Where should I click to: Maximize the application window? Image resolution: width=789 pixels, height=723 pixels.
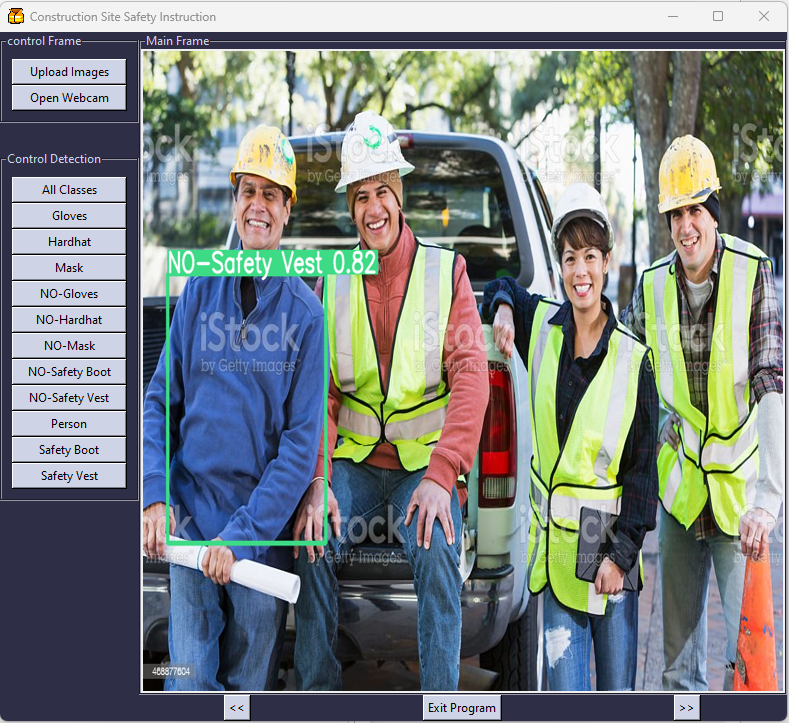[x=718, y=16]
